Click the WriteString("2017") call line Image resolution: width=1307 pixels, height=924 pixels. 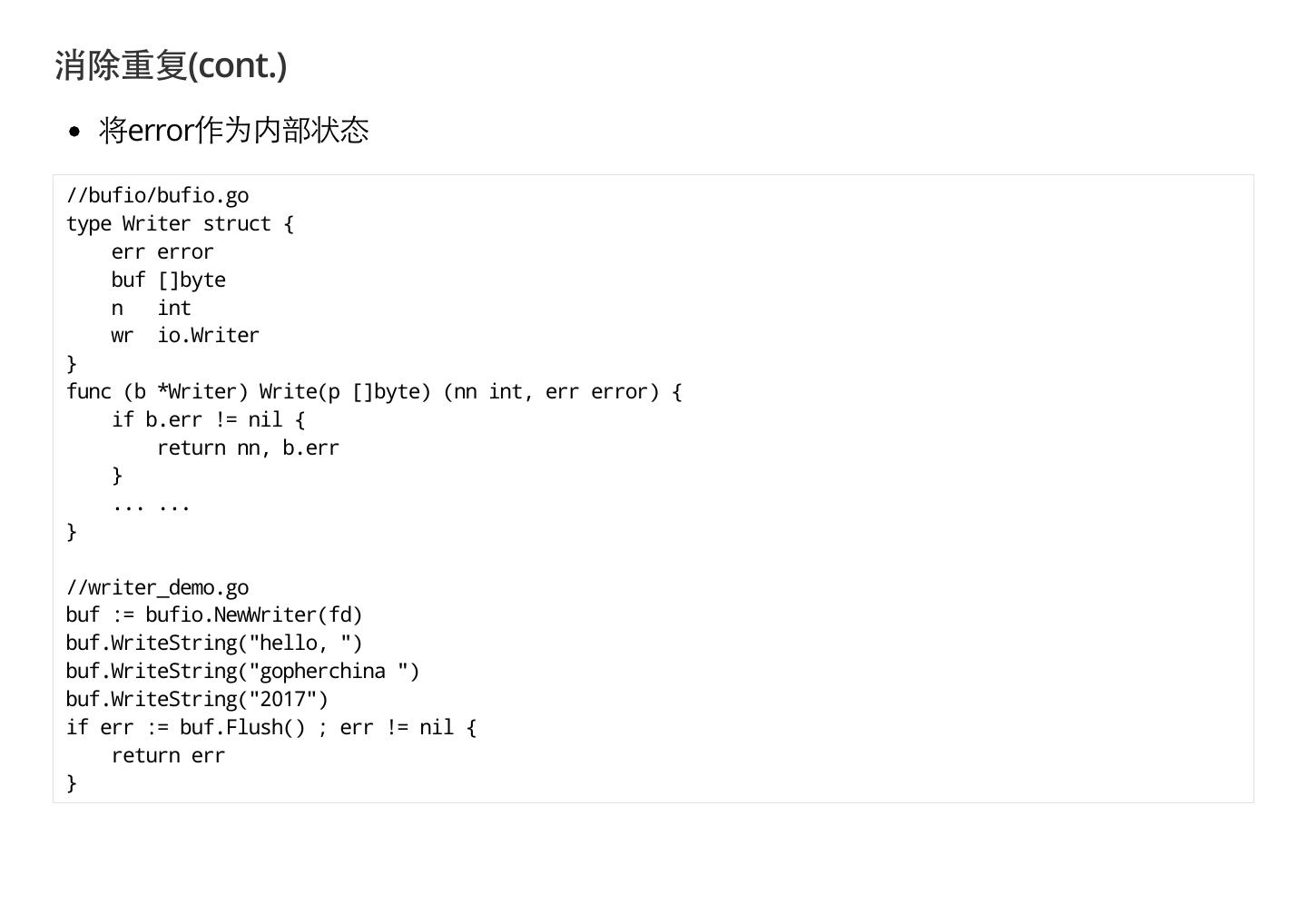click(197, 700)
